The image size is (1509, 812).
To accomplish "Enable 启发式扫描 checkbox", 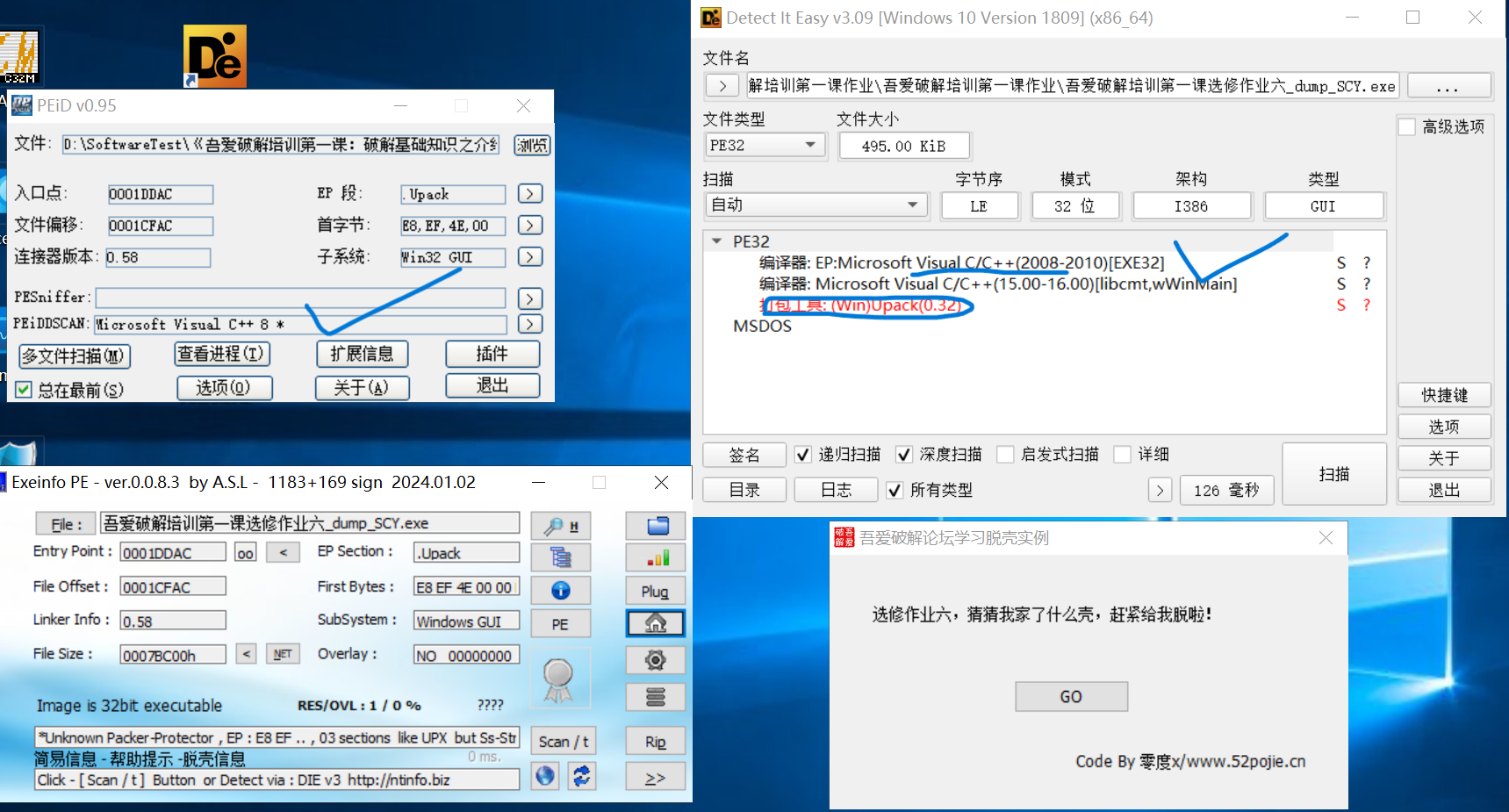I will click(1005, 454).
